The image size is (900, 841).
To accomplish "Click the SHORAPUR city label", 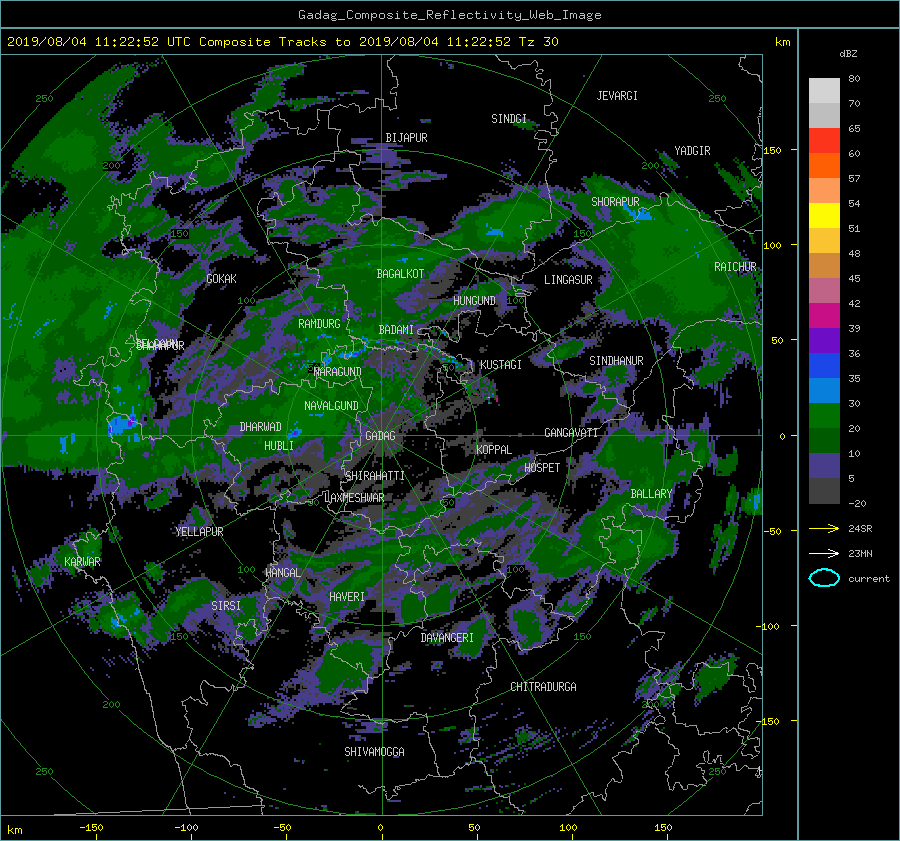I will coord(615,202).
